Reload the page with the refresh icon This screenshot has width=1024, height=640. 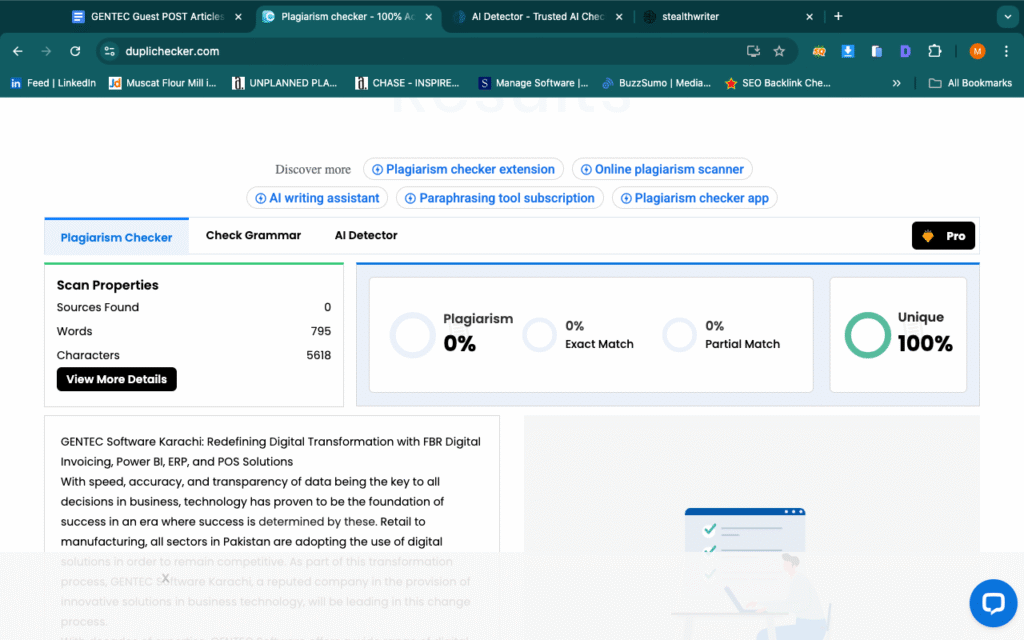[x=75, y=51]
